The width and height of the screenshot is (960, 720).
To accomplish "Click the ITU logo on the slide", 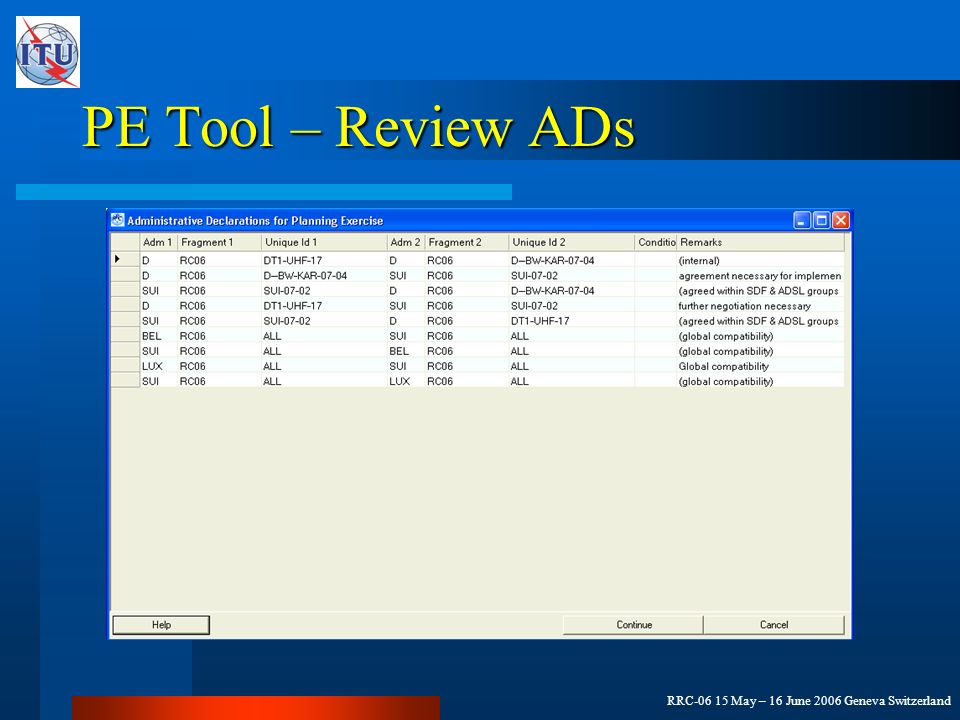I will pos(48,52).
